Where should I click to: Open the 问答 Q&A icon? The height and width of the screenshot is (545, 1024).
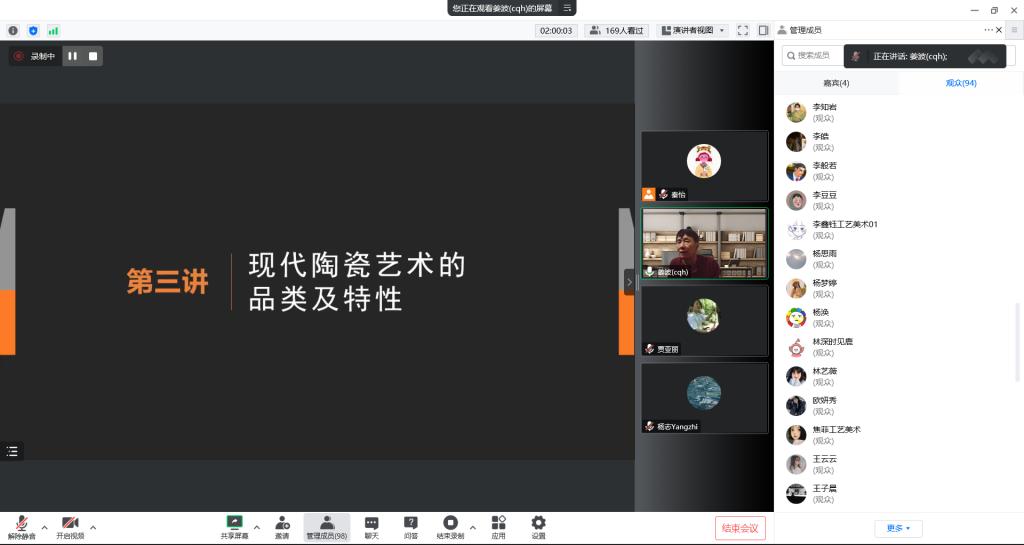pyautogui.click(x=410, y=526)
